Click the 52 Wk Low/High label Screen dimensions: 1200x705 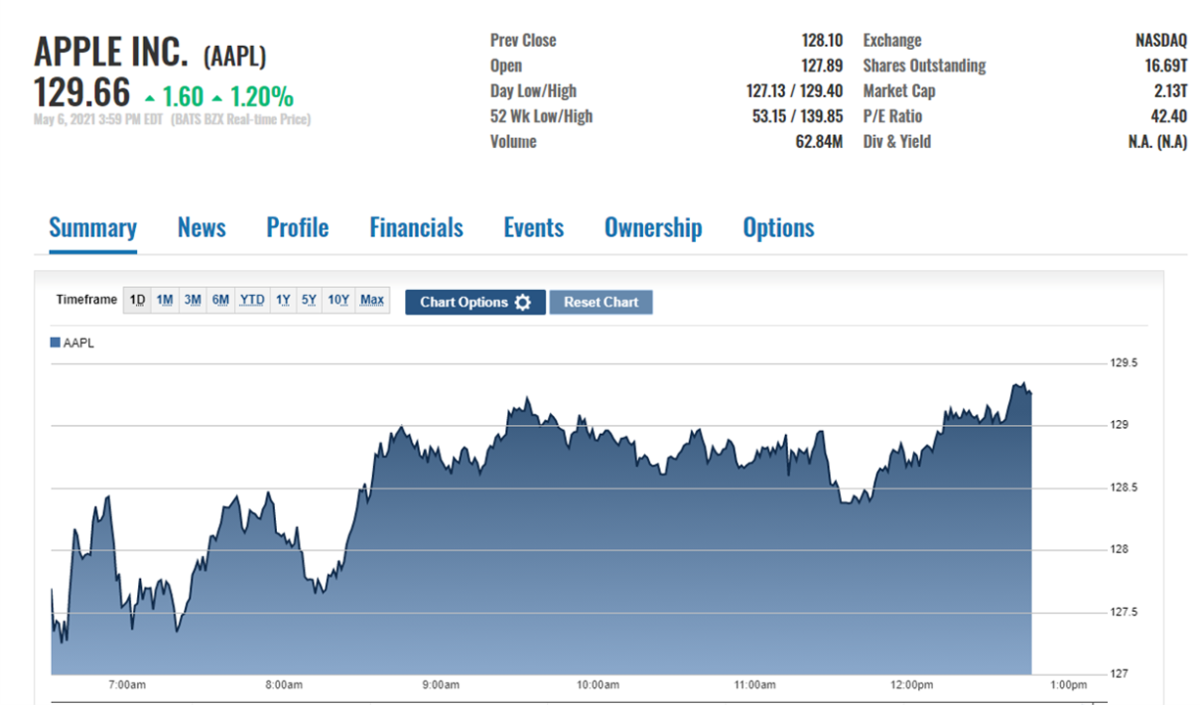pyautogui.click(x=541, y=116)
